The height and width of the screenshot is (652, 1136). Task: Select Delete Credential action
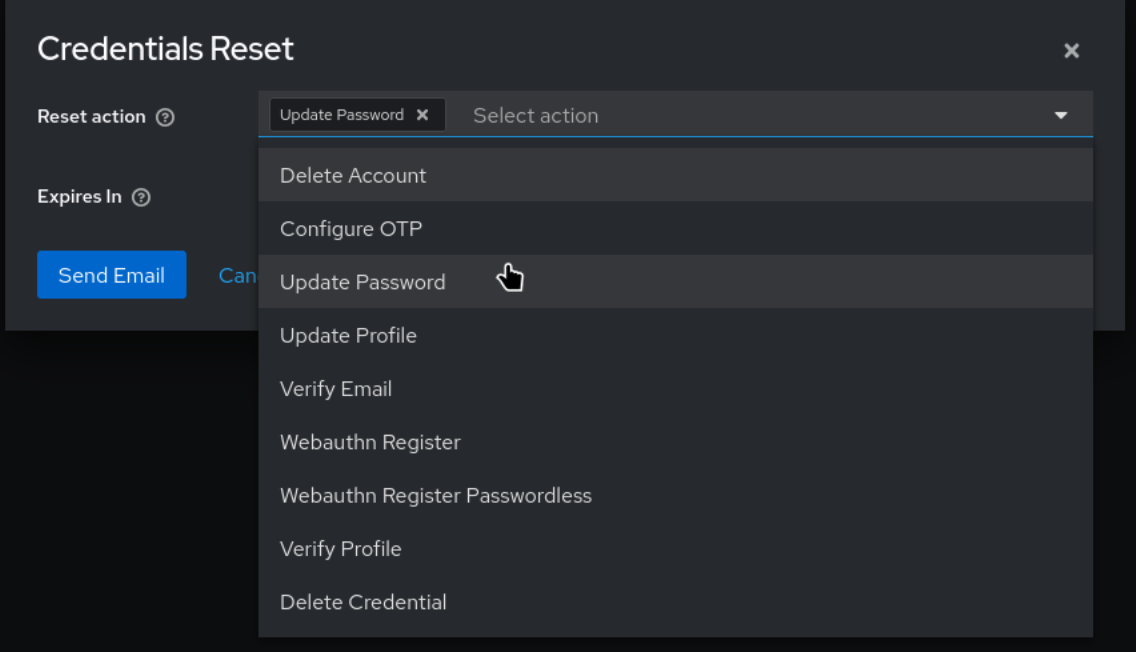coord(363,602)
